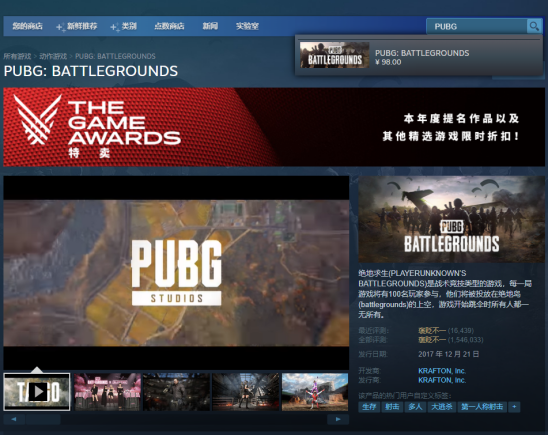Open publisher KRAFTON, Inc. link
Screen dimensions: 548x435
coord(442,380)
